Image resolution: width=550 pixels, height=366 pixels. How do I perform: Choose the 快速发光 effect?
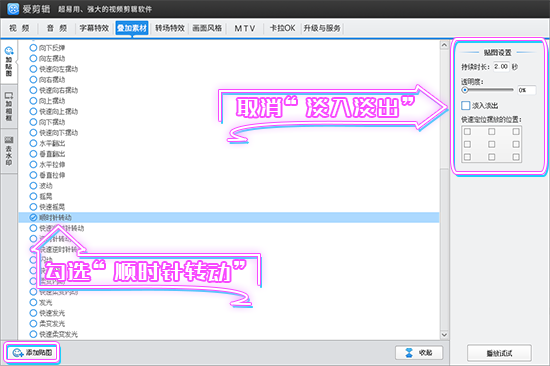point(47,313)
